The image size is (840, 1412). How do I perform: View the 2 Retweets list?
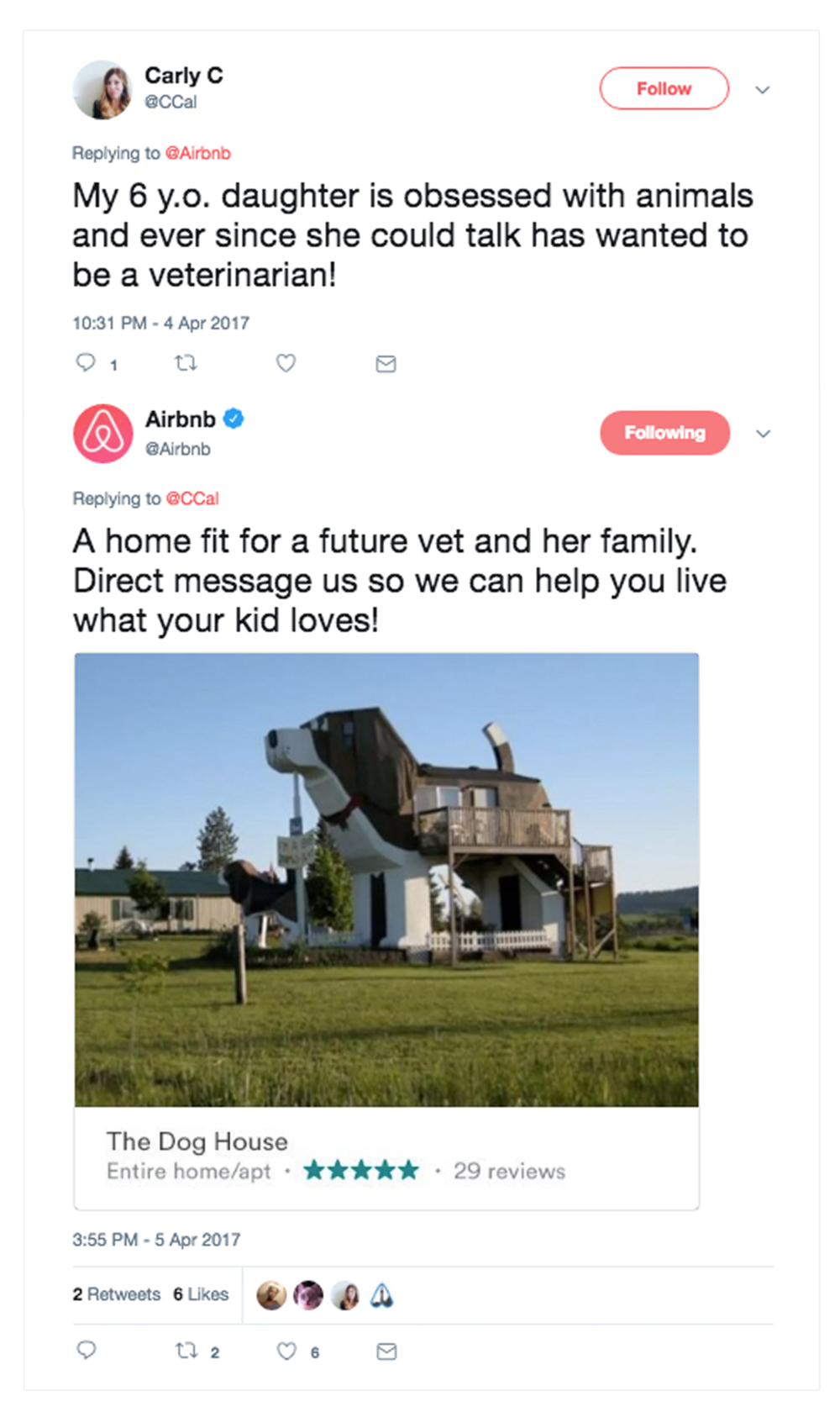(116, 1294)
